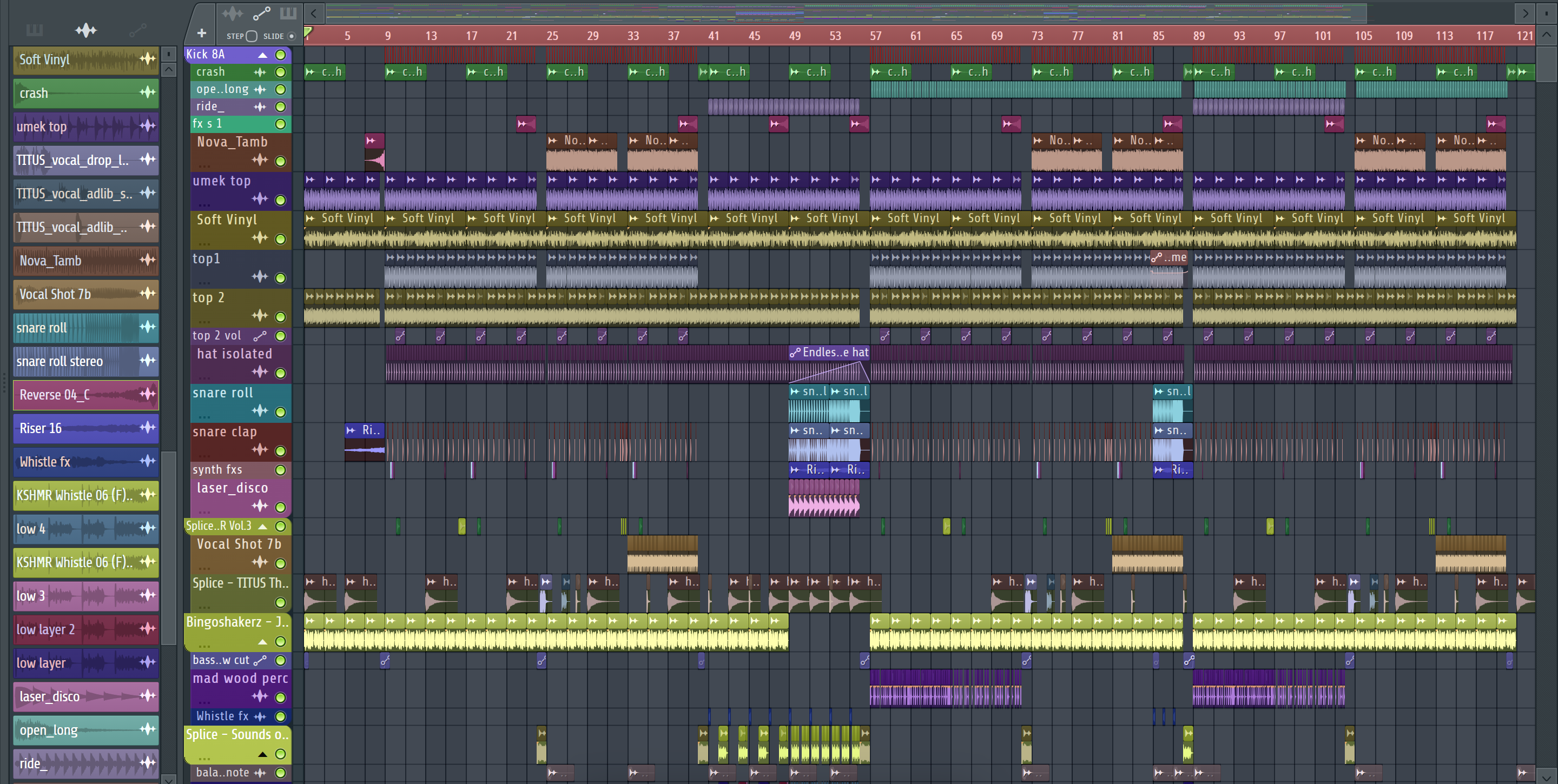The height and width of the screenshot is (784, 1558).
Task: Click audio icon on bala..note track header
Action: (x=260, y=773)
